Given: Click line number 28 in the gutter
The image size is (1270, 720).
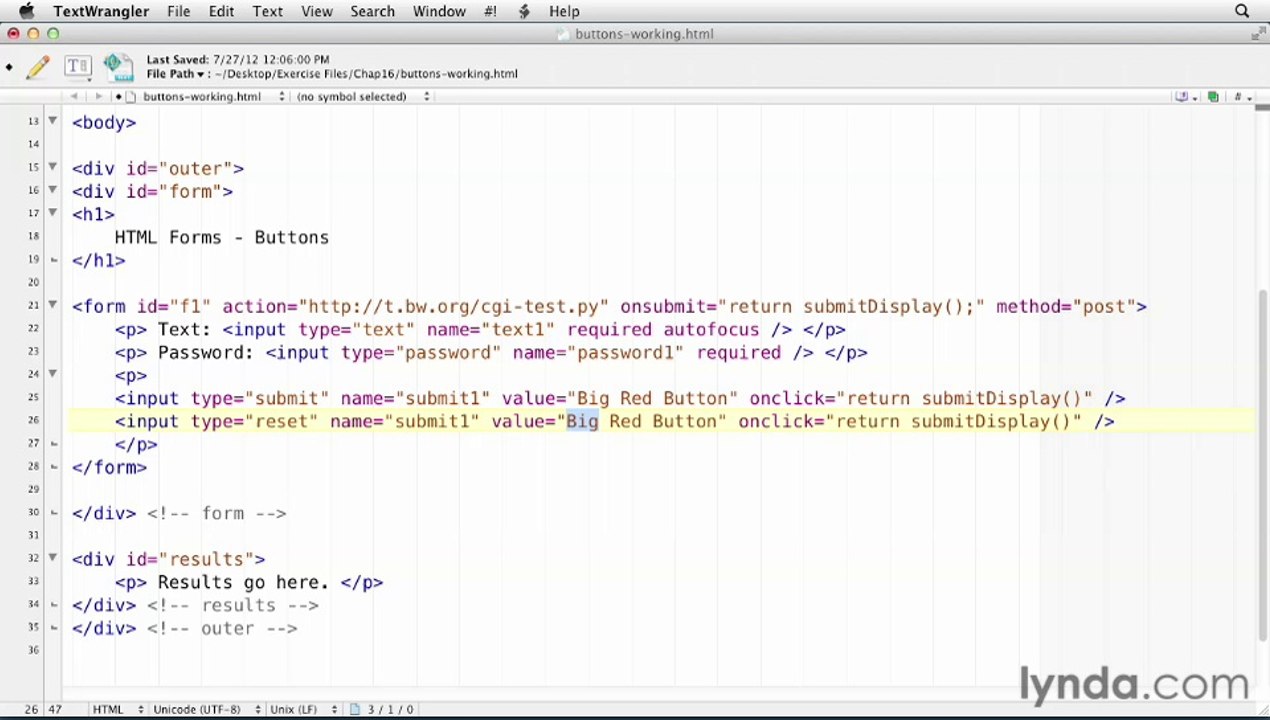Looking at the screenshot, I should pos(34,466).
